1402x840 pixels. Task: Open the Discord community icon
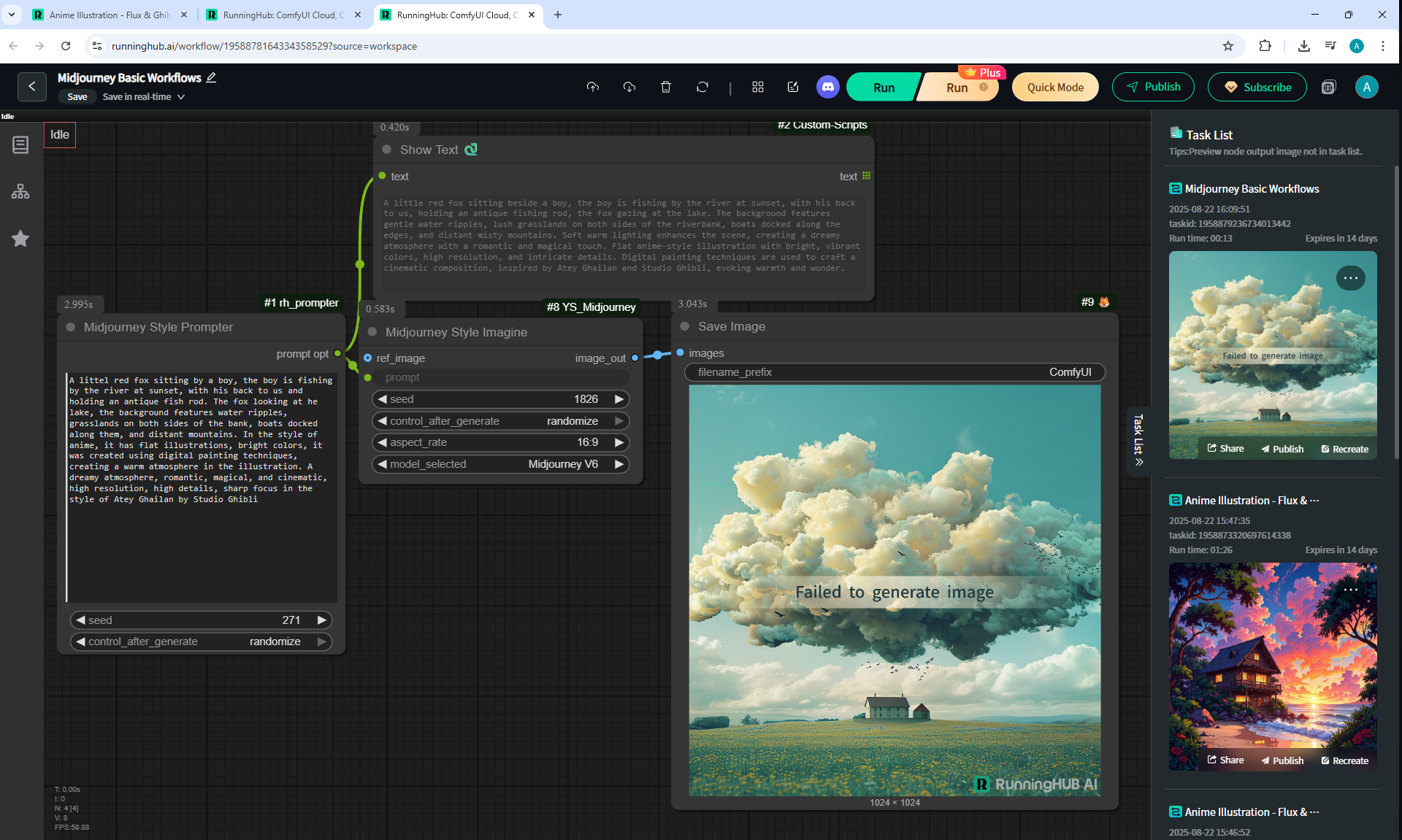coord(827,87)
